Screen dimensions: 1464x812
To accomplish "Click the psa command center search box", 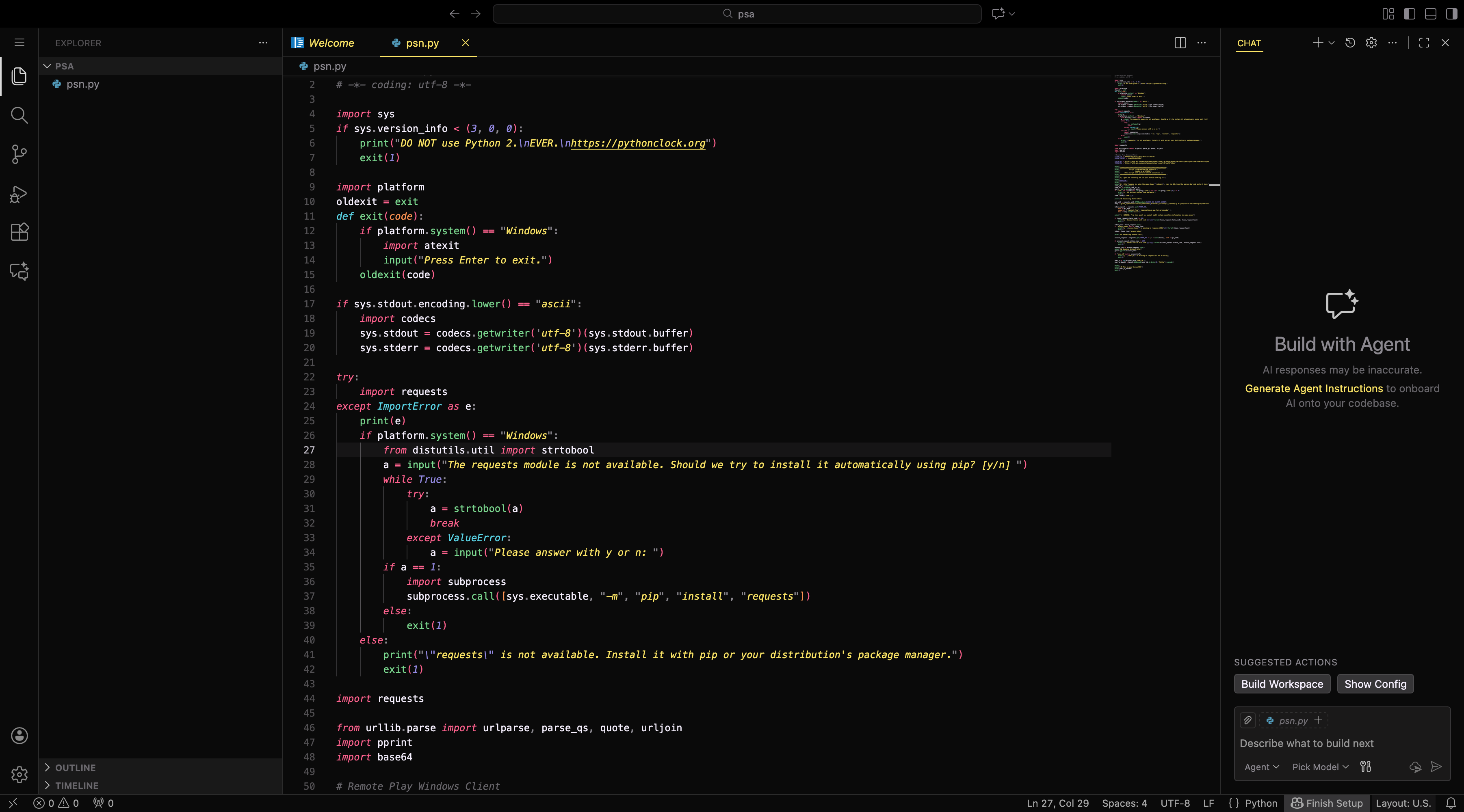I will coord(737,14).
